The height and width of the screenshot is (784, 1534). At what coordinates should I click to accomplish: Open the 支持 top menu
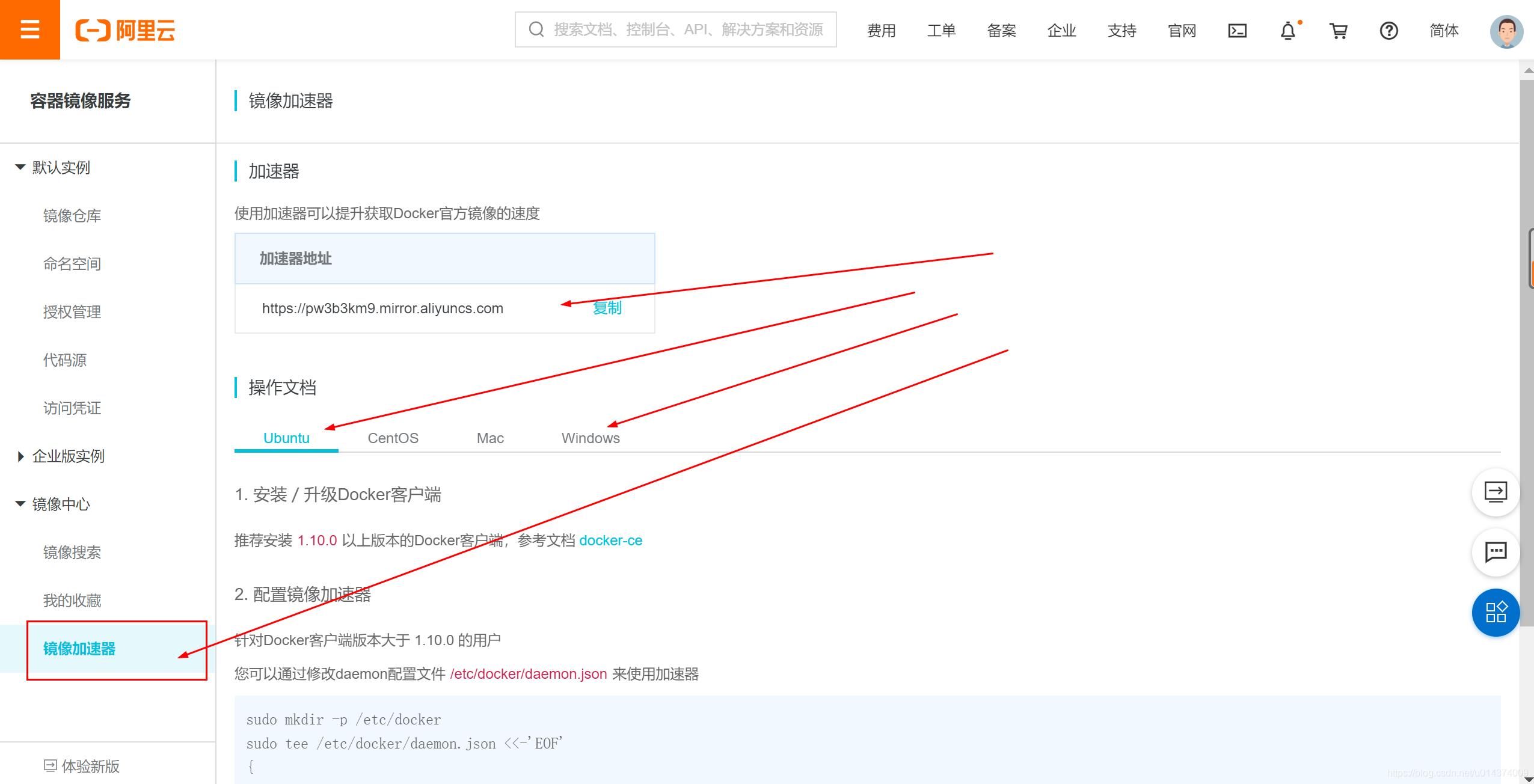(x=1121, y=31)
